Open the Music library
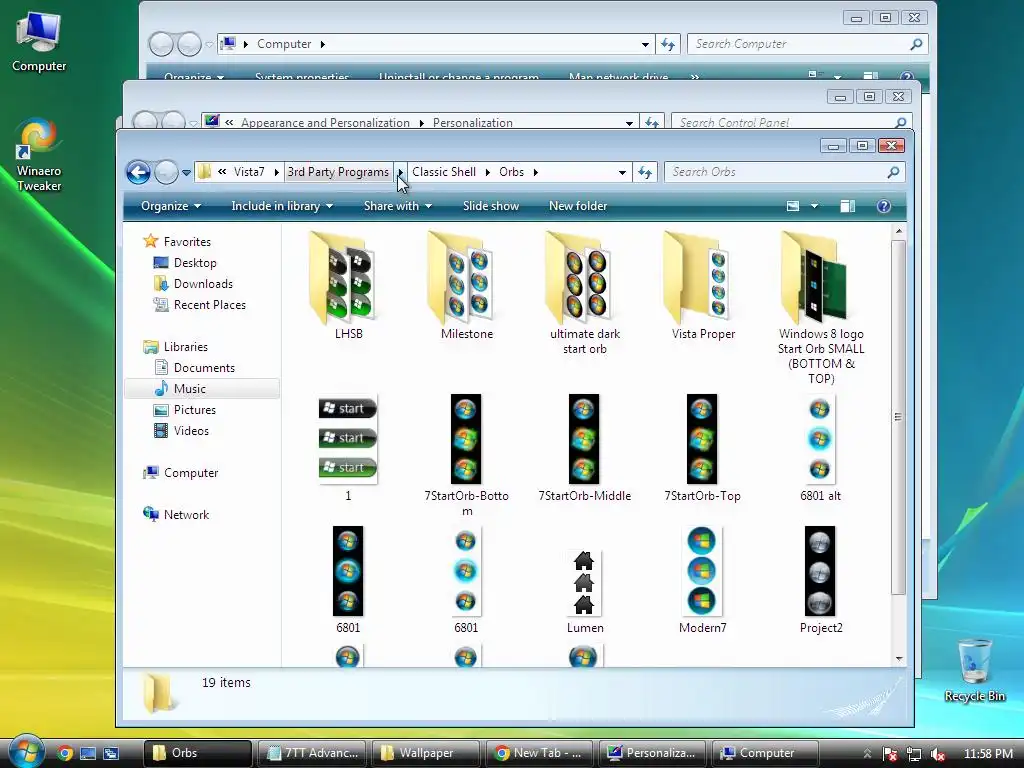1024x768 pixels. (189, 389)
